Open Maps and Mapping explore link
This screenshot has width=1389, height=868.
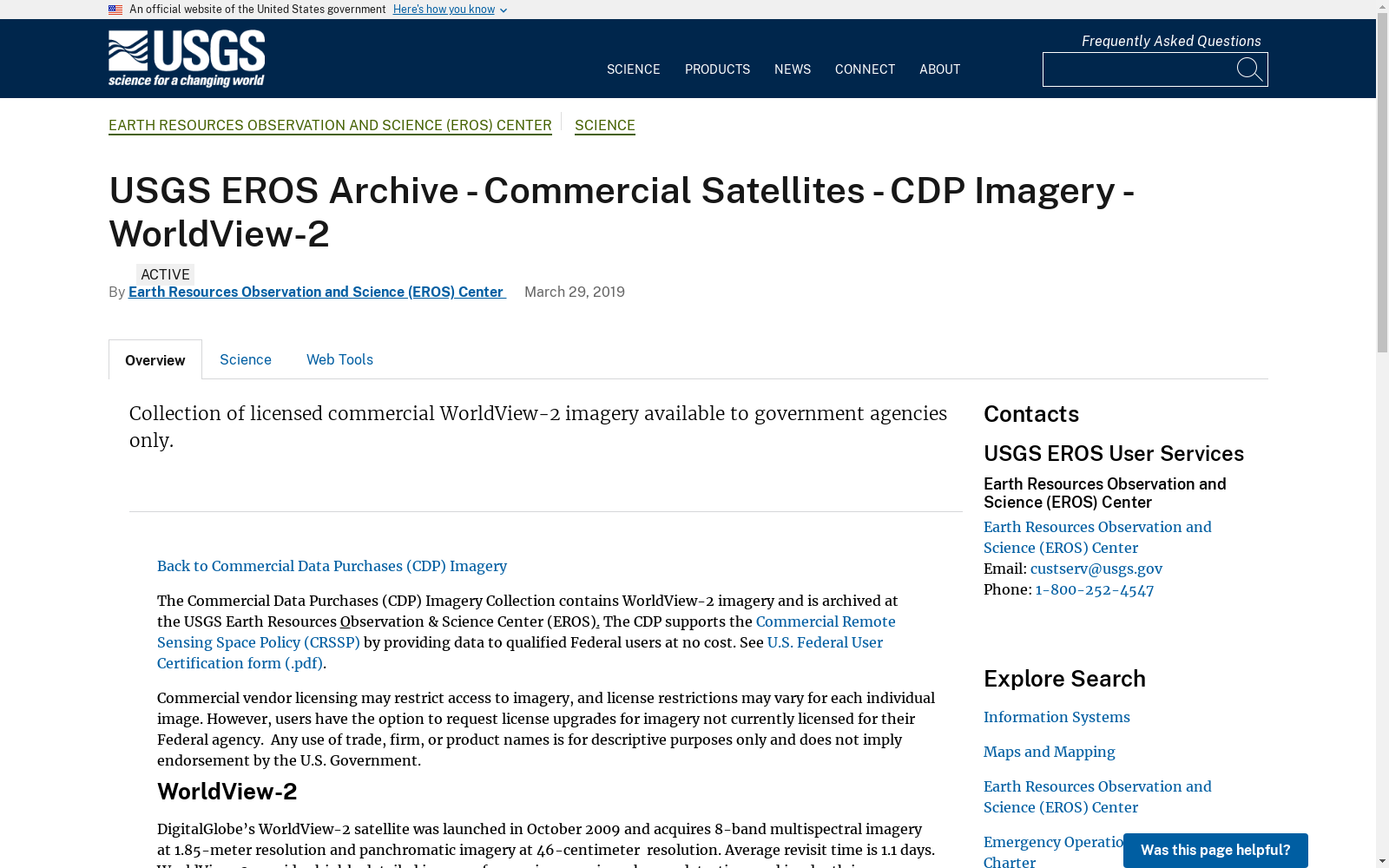[1050, 752]
